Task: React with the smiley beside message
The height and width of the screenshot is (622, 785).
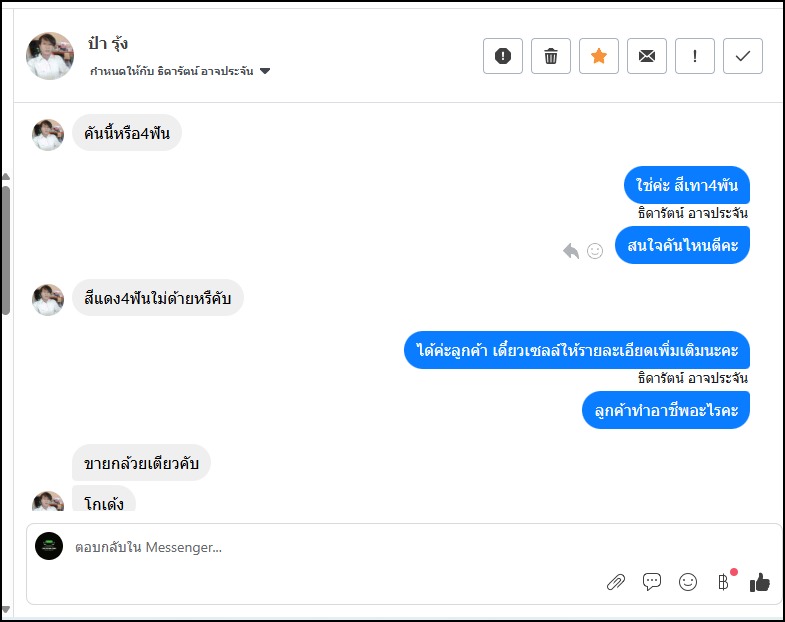Action: point(595,251)
